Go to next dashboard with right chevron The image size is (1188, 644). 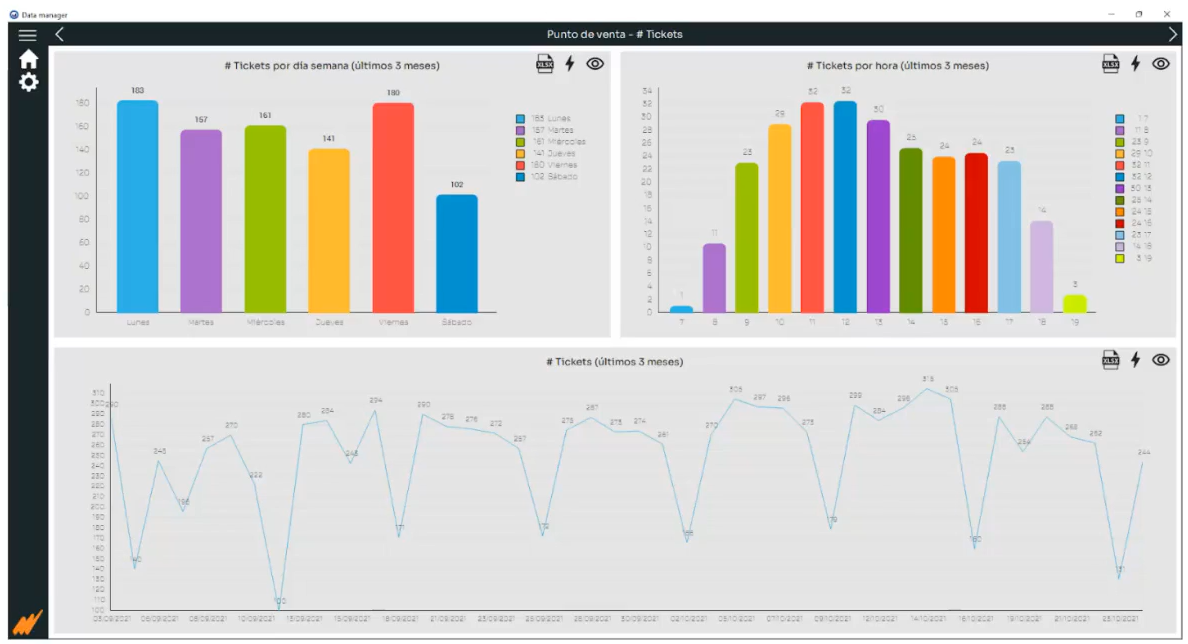(x=1173, y=35)
